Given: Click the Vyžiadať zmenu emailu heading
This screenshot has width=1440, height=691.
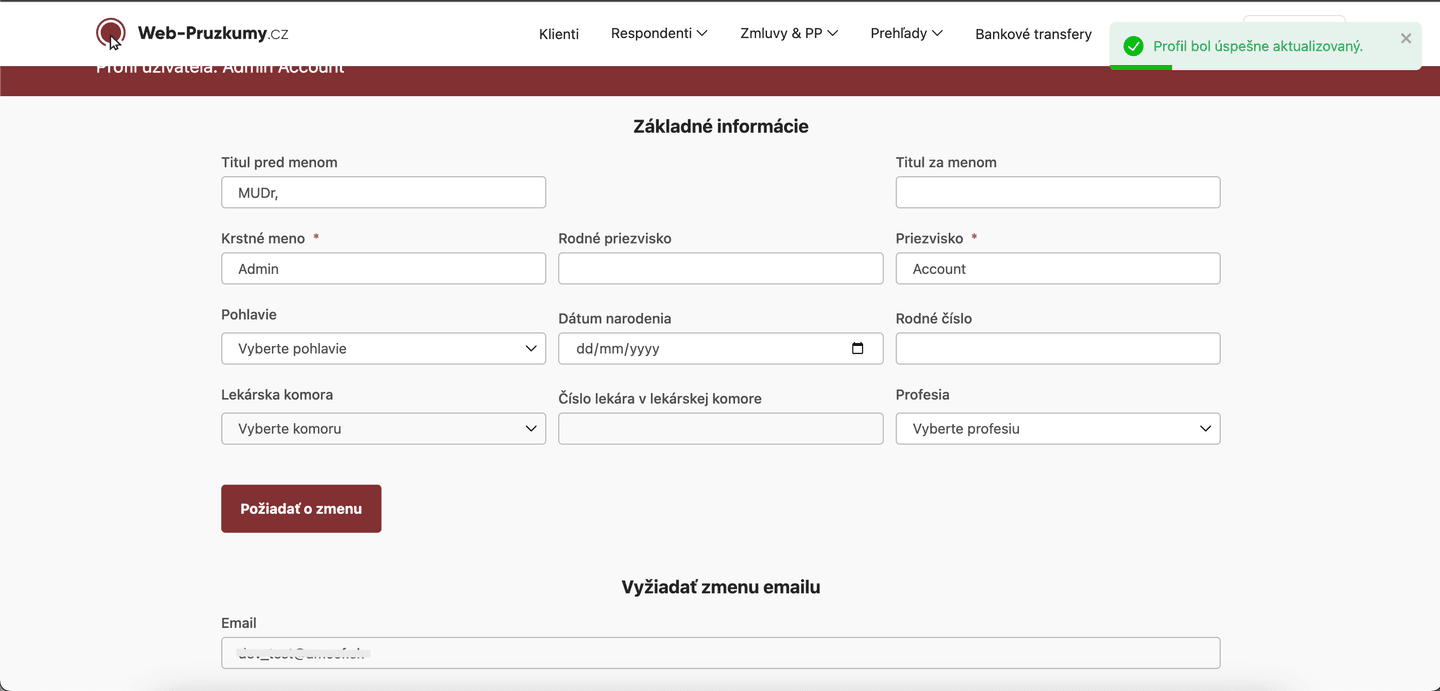Looking at the screenshot, I should point(721,587).
